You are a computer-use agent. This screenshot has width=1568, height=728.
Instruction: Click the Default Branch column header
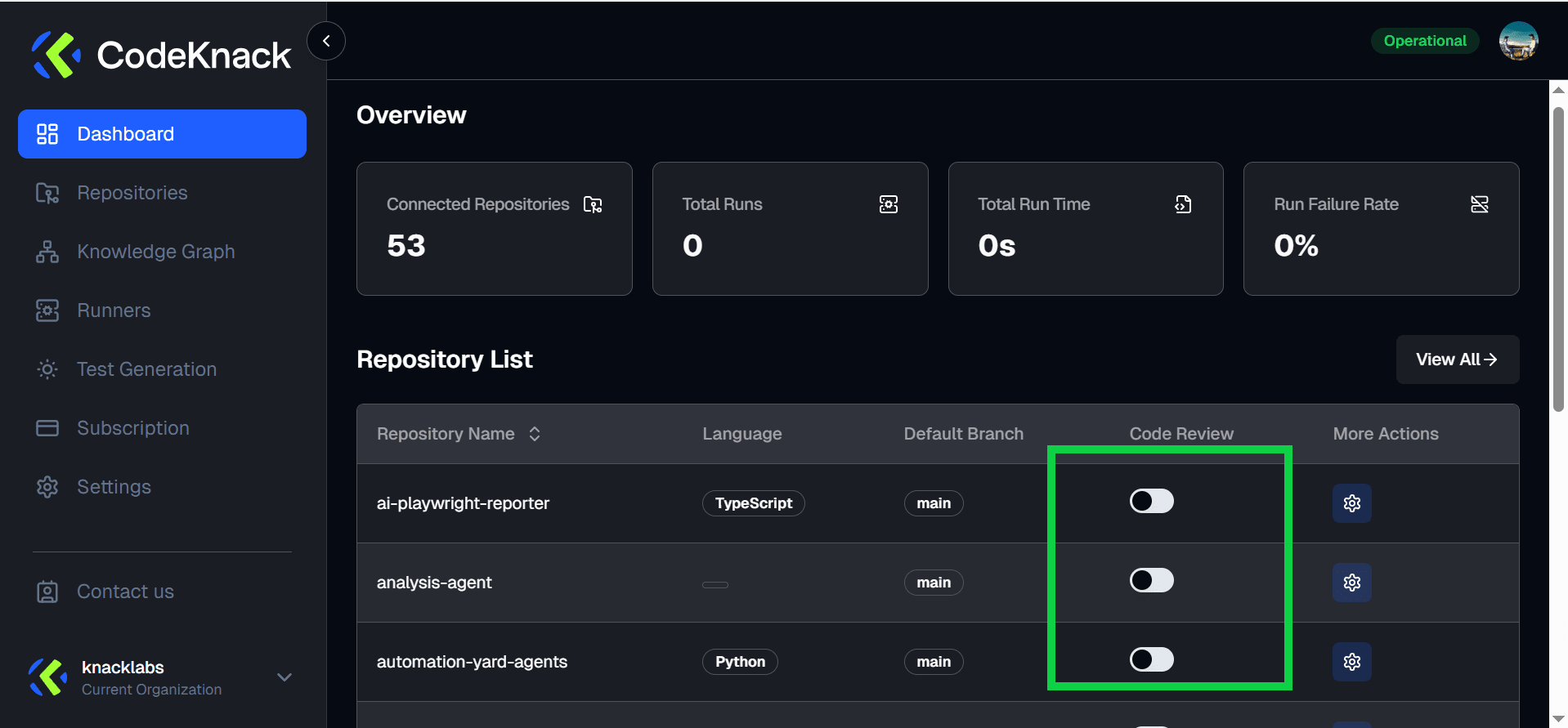coord(964,434)
